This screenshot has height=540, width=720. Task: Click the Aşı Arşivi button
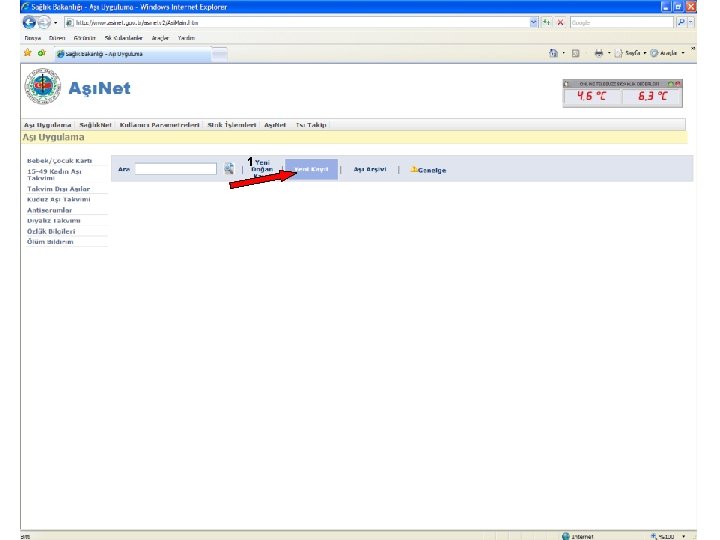pos(370,169)
